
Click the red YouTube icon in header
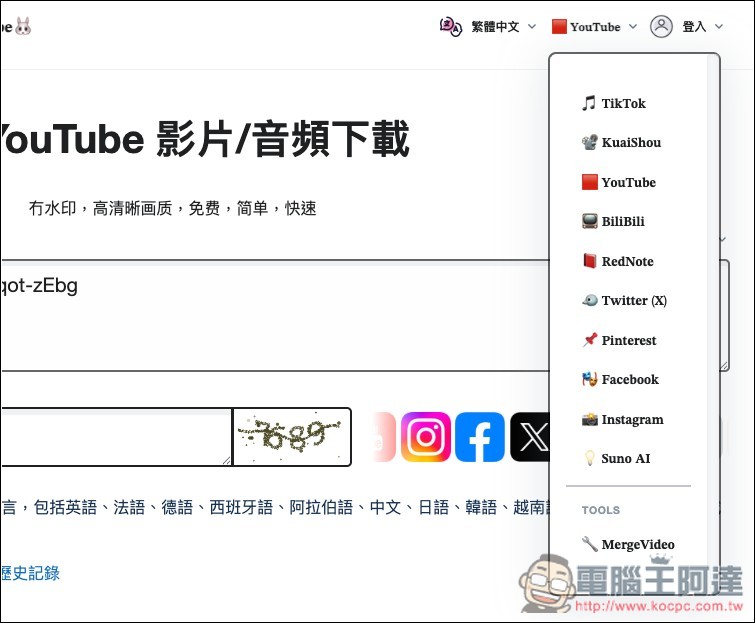(559, 26)
